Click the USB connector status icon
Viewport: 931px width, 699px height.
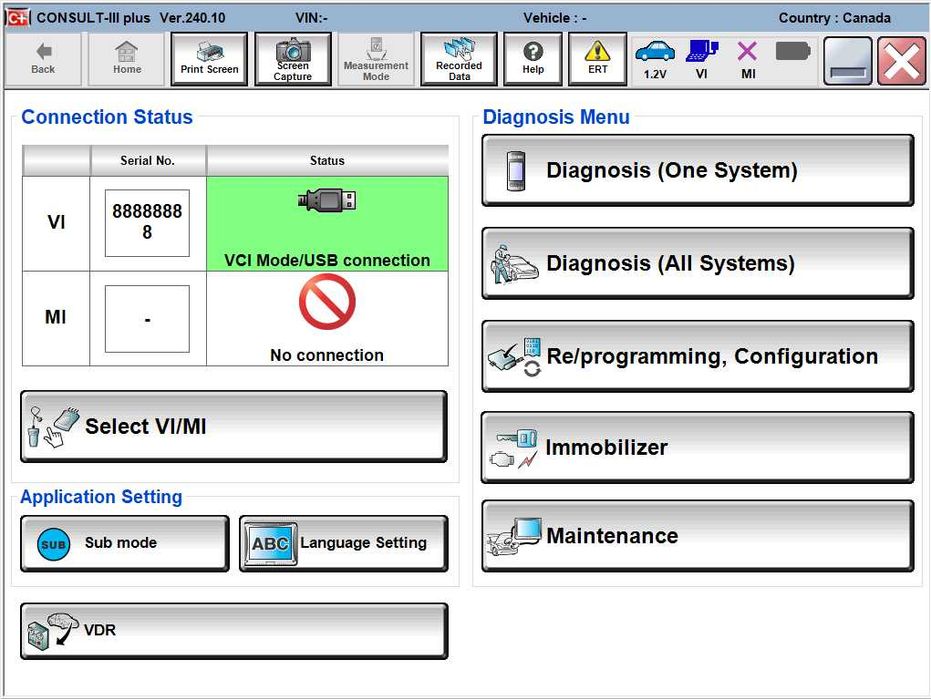coord(327,201)
